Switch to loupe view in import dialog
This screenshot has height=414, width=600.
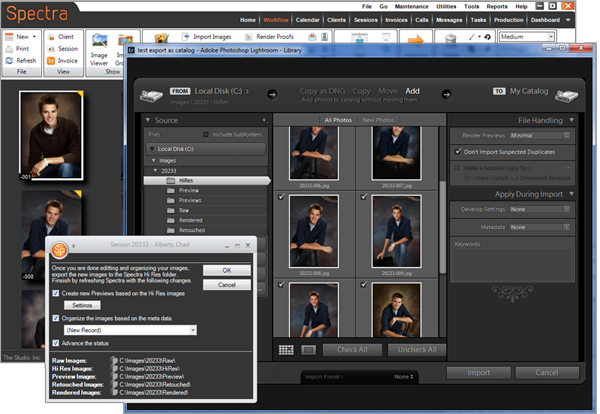pos(308,350)
